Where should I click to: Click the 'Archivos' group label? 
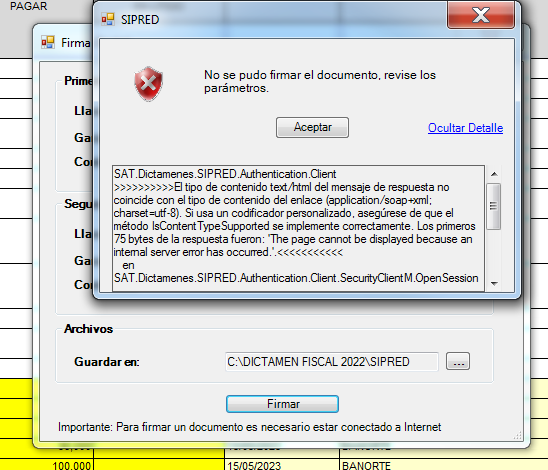pos(88,329)
